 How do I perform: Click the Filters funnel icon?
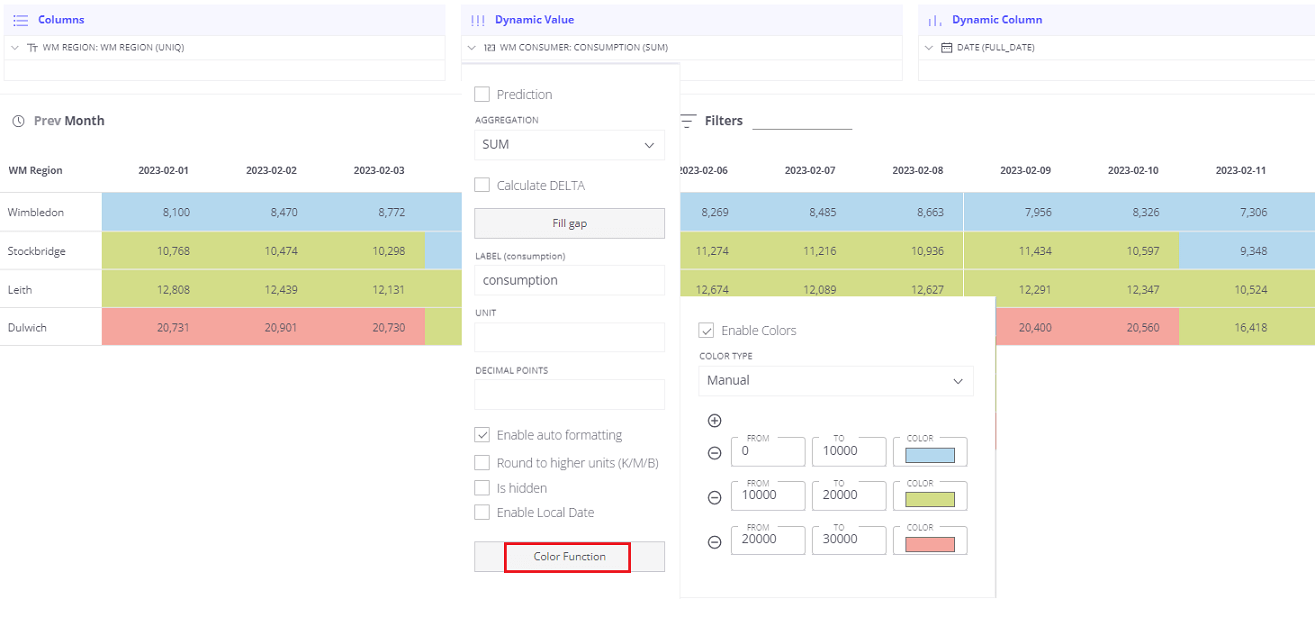pos(687,120)
